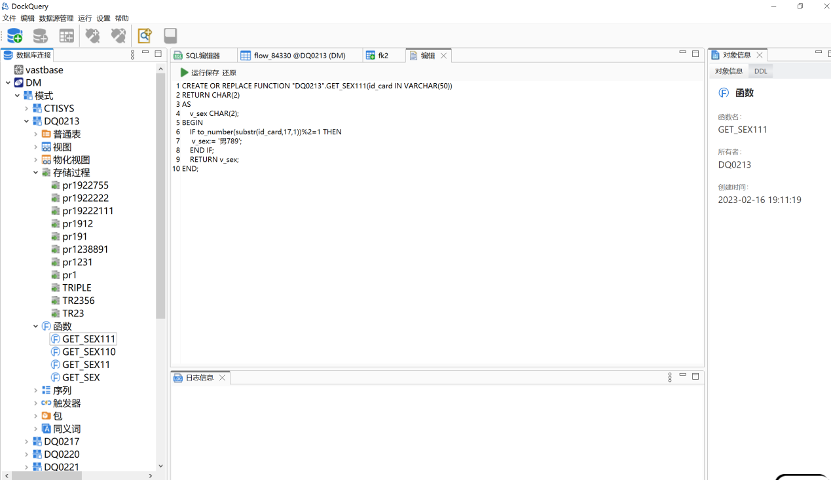Click the GET_SEX110 function icon
The height and width of the screenshot is (480, 832).
pyautogui.click(x=55, y=352)
